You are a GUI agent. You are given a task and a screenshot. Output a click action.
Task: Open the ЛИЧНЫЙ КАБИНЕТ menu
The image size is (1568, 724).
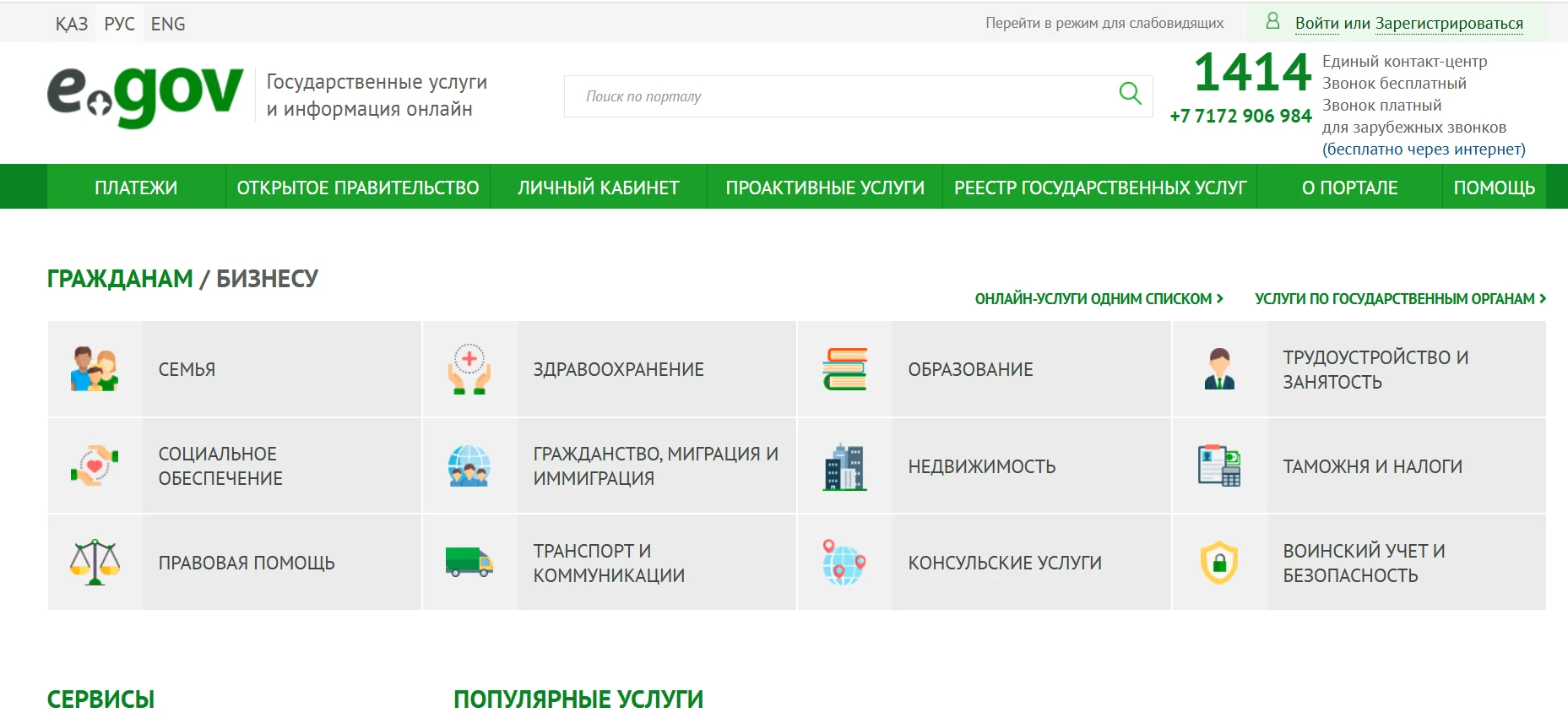598,188
